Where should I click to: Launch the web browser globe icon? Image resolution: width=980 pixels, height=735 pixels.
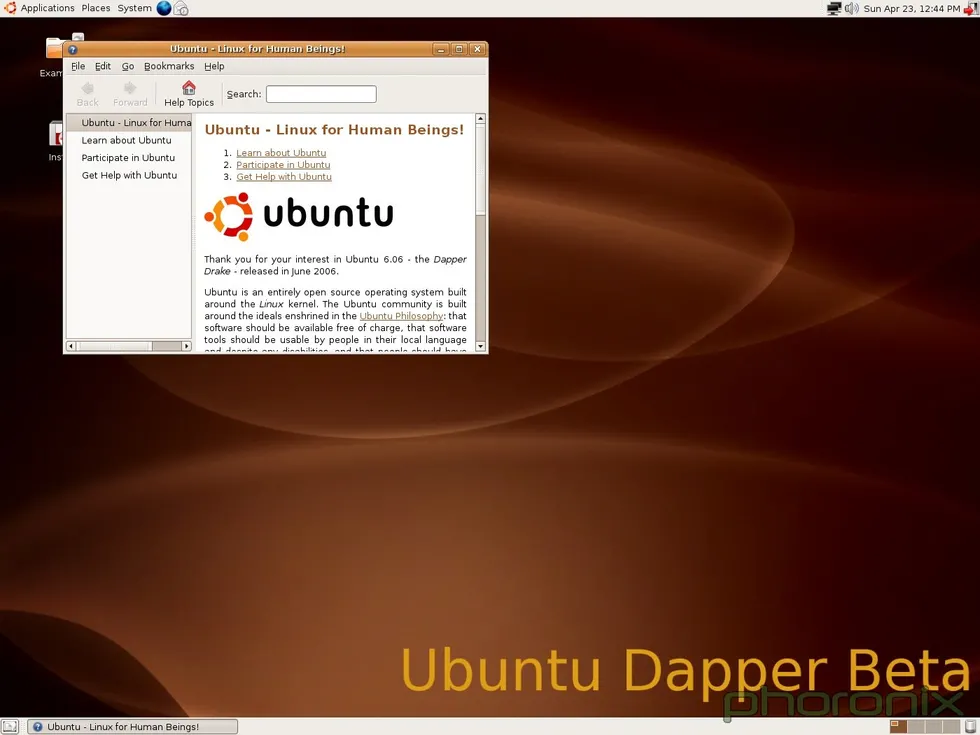click(164, 8)
